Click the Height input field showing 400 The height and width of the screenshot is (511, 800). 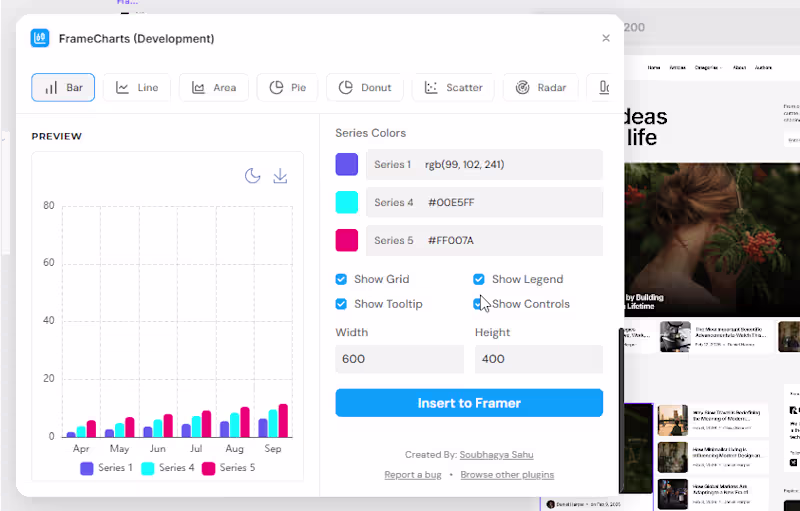(539, 359)
